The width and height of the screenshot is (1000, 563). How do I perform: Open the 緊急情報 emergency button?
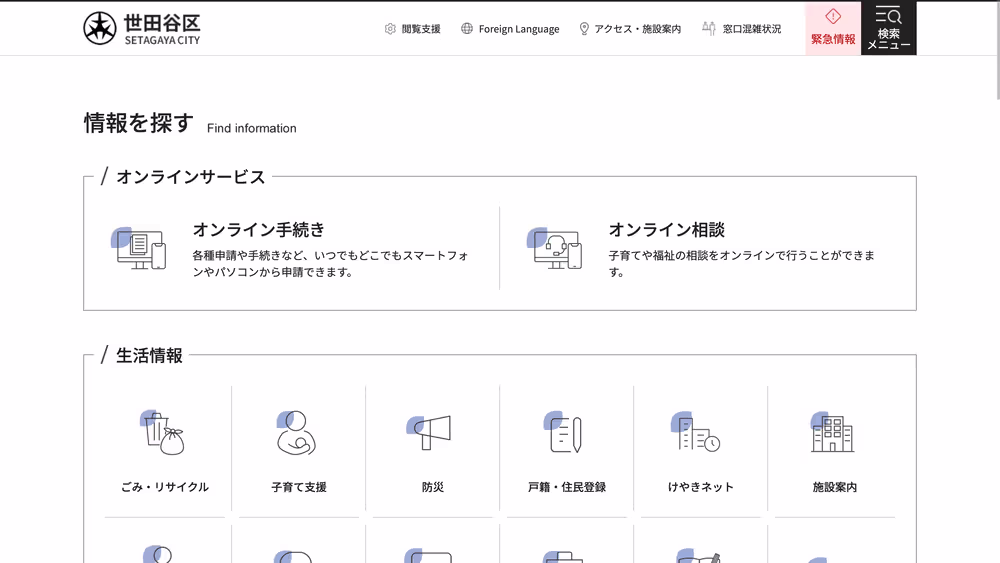(833, 28)
